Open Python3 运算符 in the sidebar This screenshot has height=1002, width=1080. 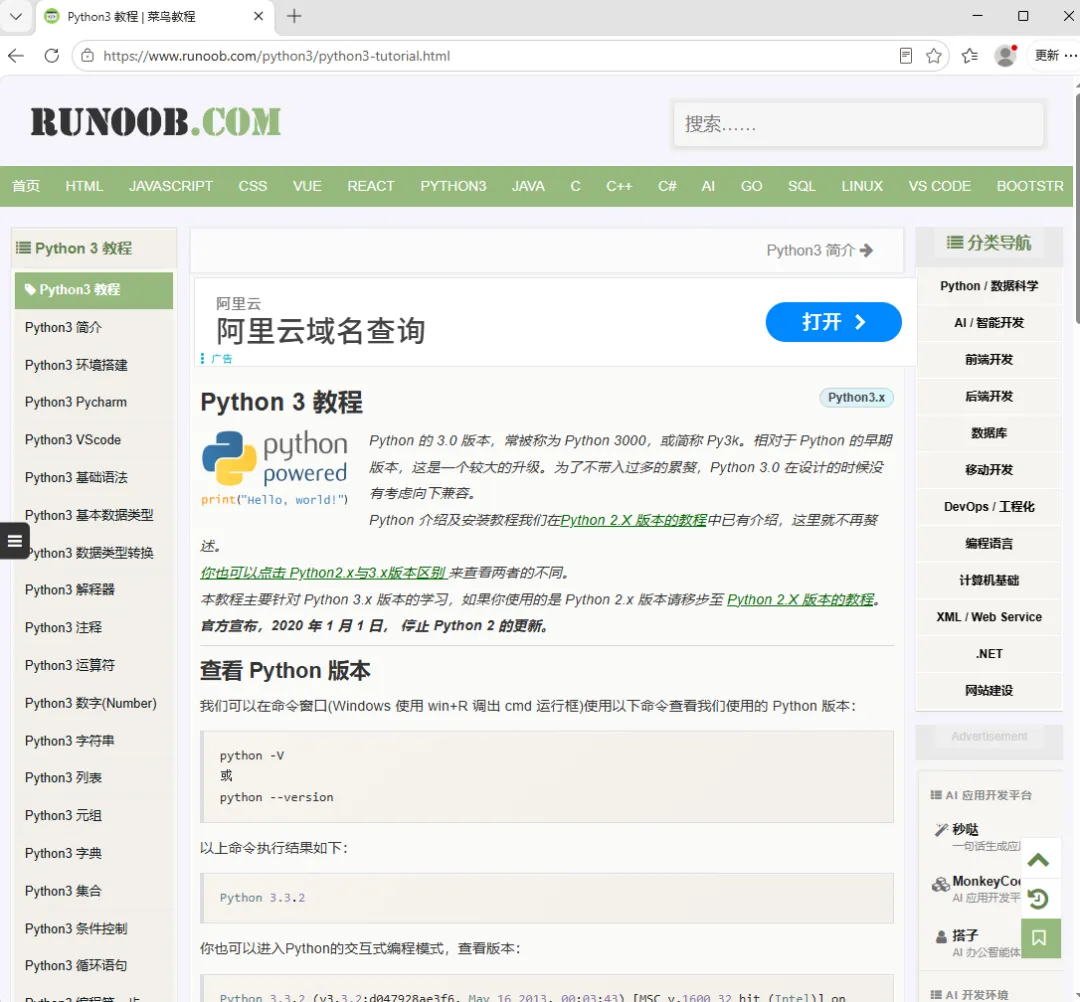(70, 666)
